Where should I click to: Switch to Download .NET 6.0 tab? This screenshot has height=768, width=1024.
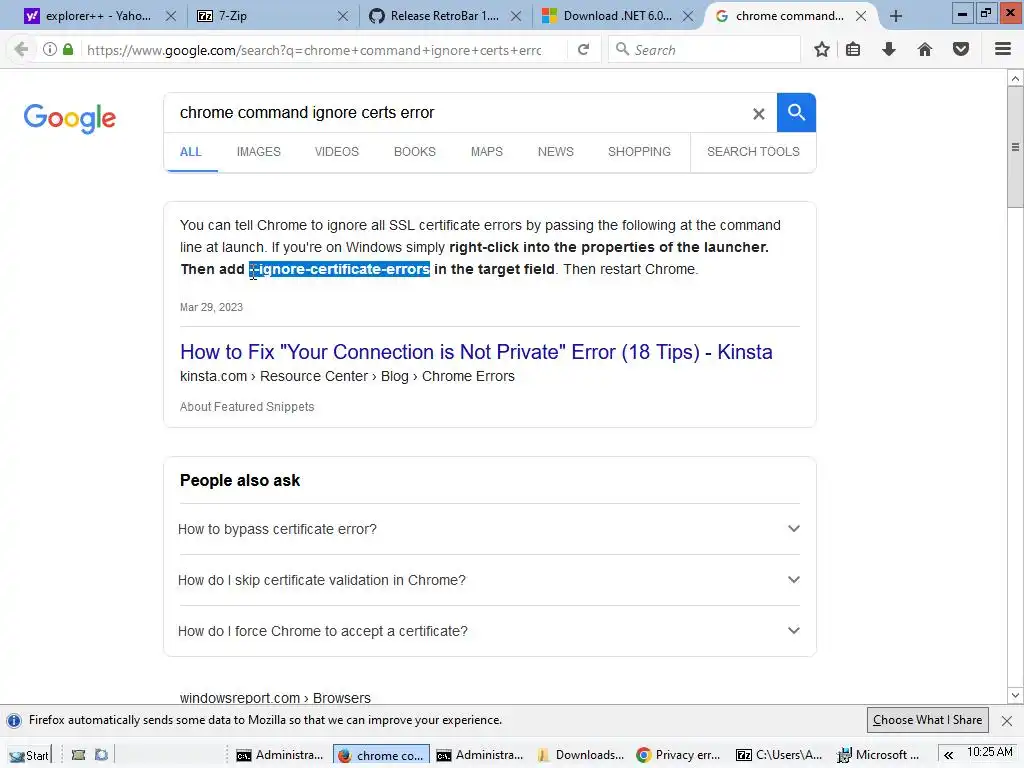[616, 16]
